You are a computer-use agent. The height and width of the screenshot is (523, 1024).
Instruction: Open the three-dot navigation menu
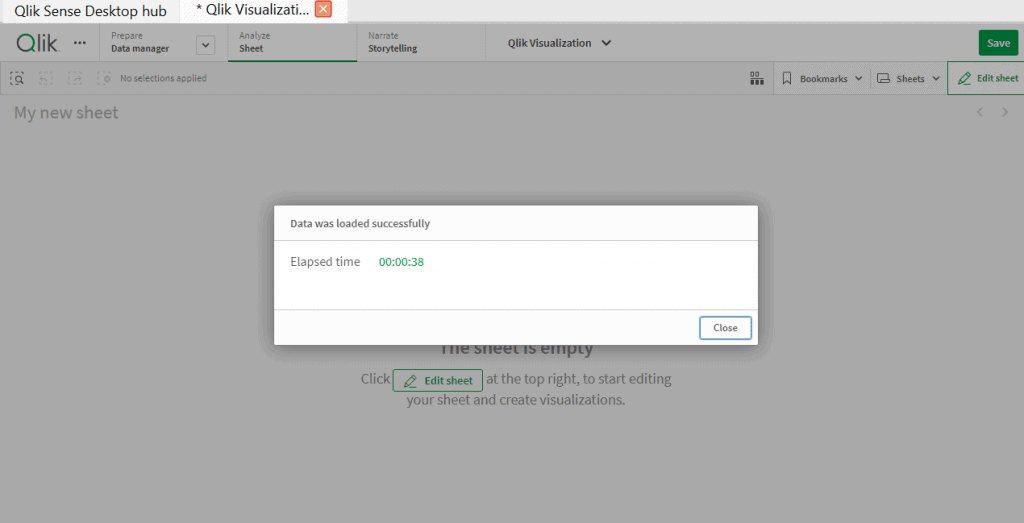tap(80, 43)
